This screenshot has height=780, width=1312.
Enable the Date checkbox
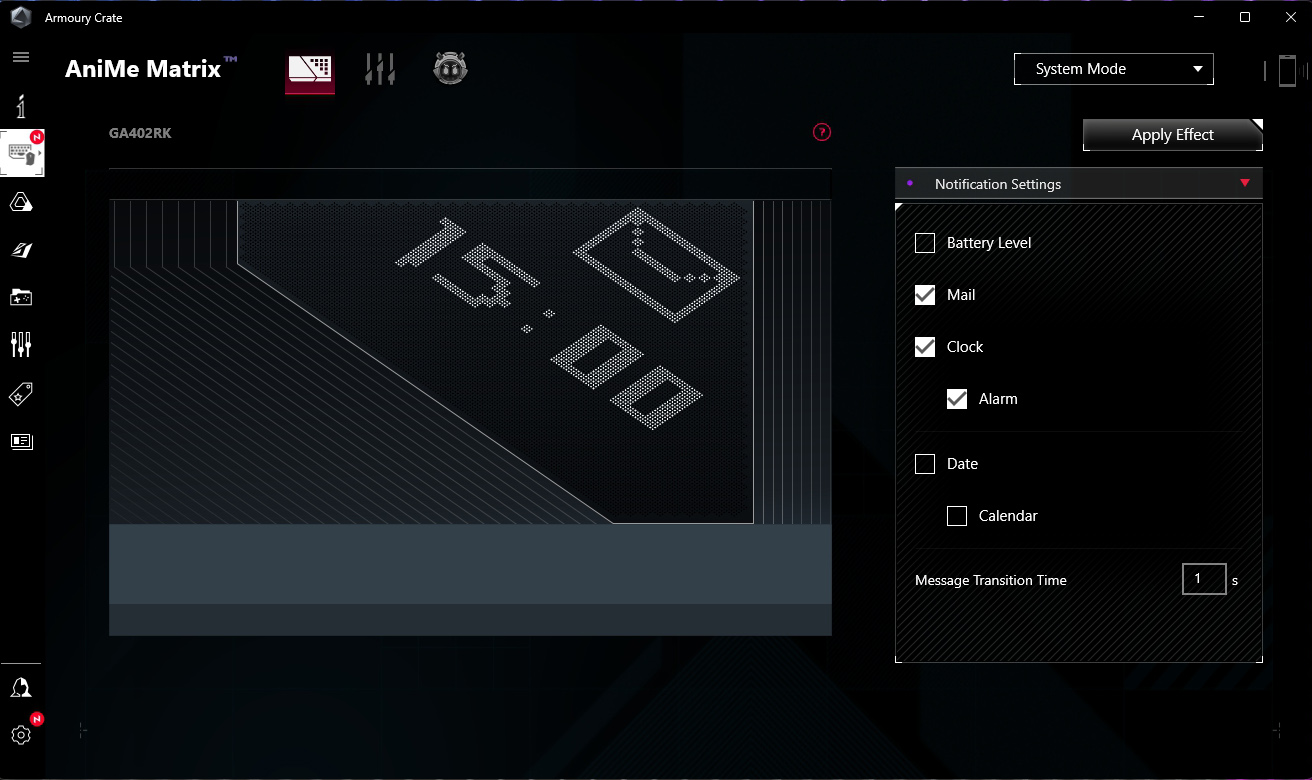pyautogui.click(x=925, y=464)
